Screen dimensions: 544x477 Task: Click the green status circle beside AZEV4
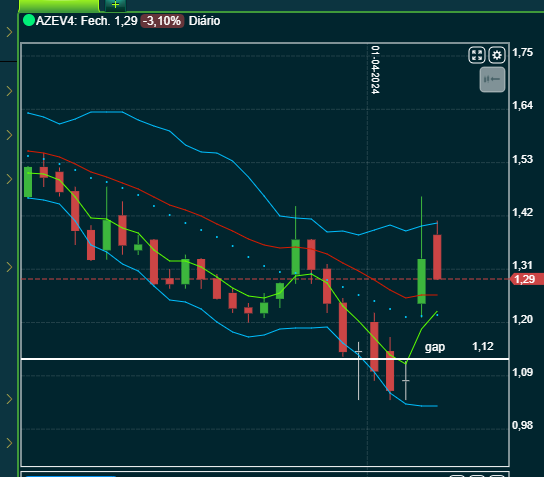coord(29,20)
